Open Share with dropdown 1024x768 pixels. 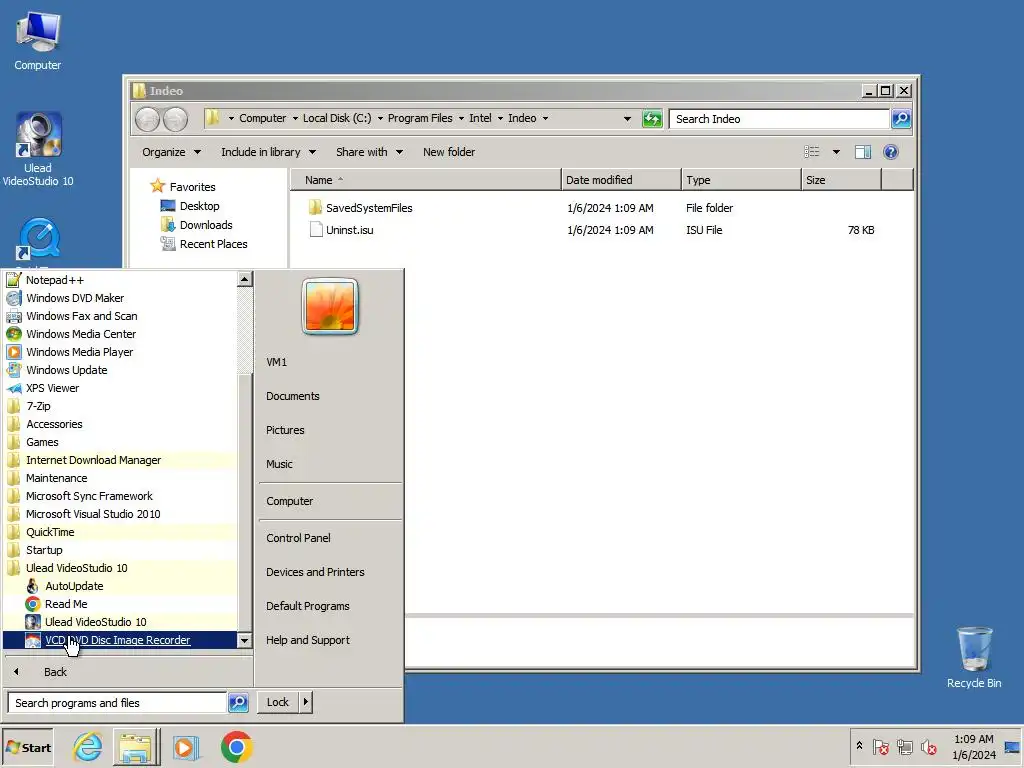click(369, 152)
